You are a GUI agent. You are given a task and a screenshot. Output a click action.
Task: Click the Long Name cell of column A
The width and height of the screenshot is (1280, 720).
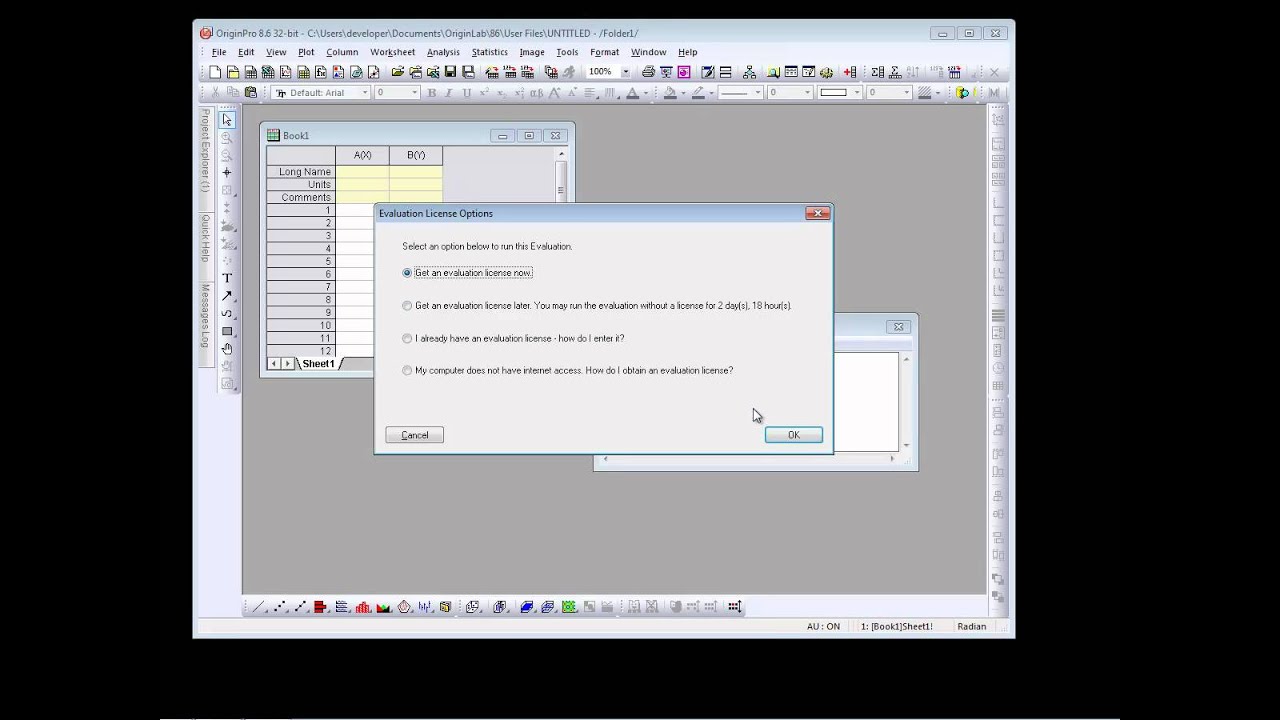tap(363, 172)
